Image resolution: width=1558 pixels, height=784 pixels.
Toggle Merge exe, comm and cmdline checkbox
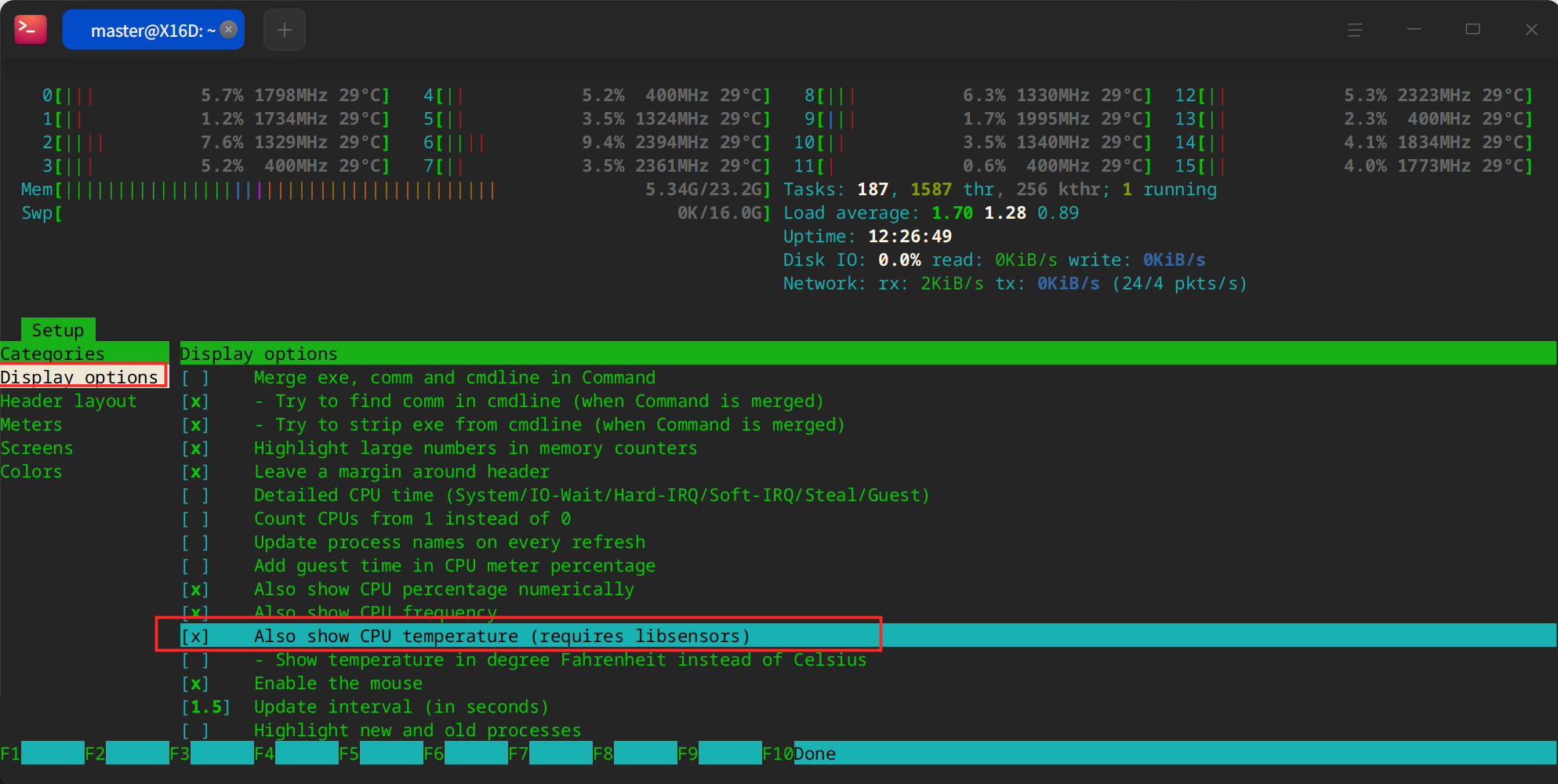coord(195,378)
